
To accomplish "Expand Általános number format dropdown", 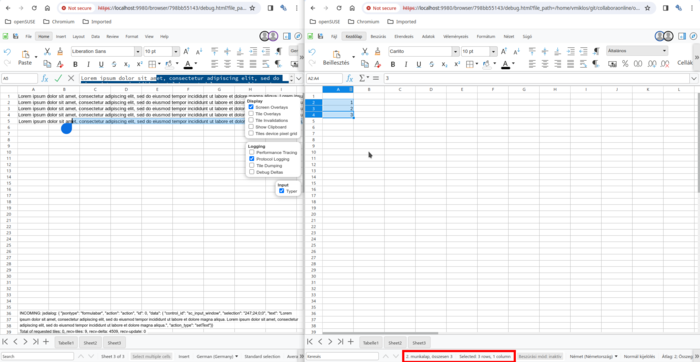I will 664,51.
